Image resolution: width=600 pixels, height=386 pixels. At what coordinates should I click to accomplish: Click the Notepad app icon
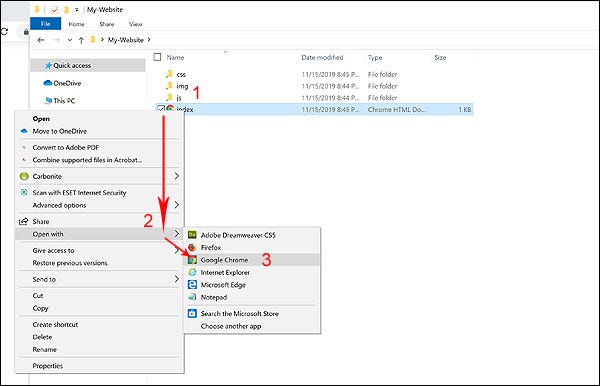[192, 297]
